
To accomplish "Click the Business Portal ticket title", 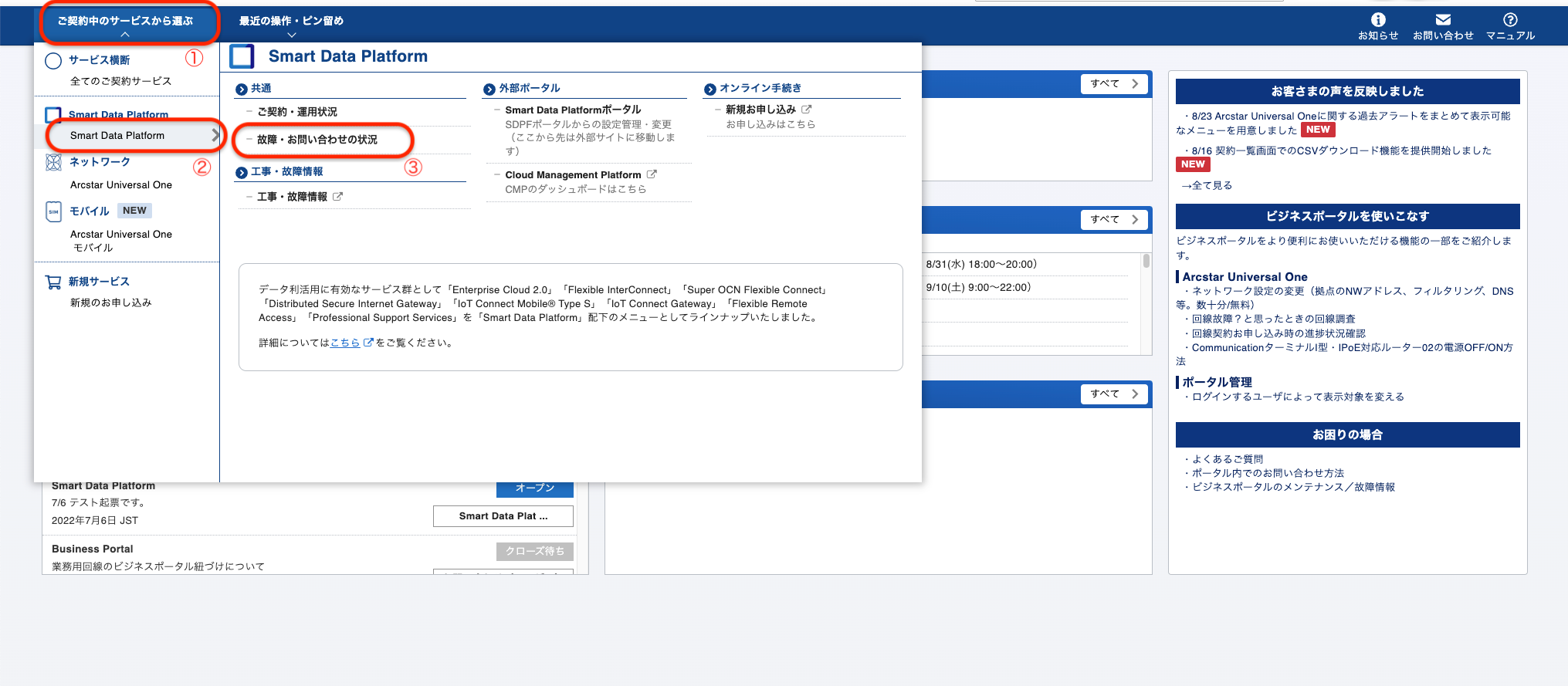I will coord(92,549).
